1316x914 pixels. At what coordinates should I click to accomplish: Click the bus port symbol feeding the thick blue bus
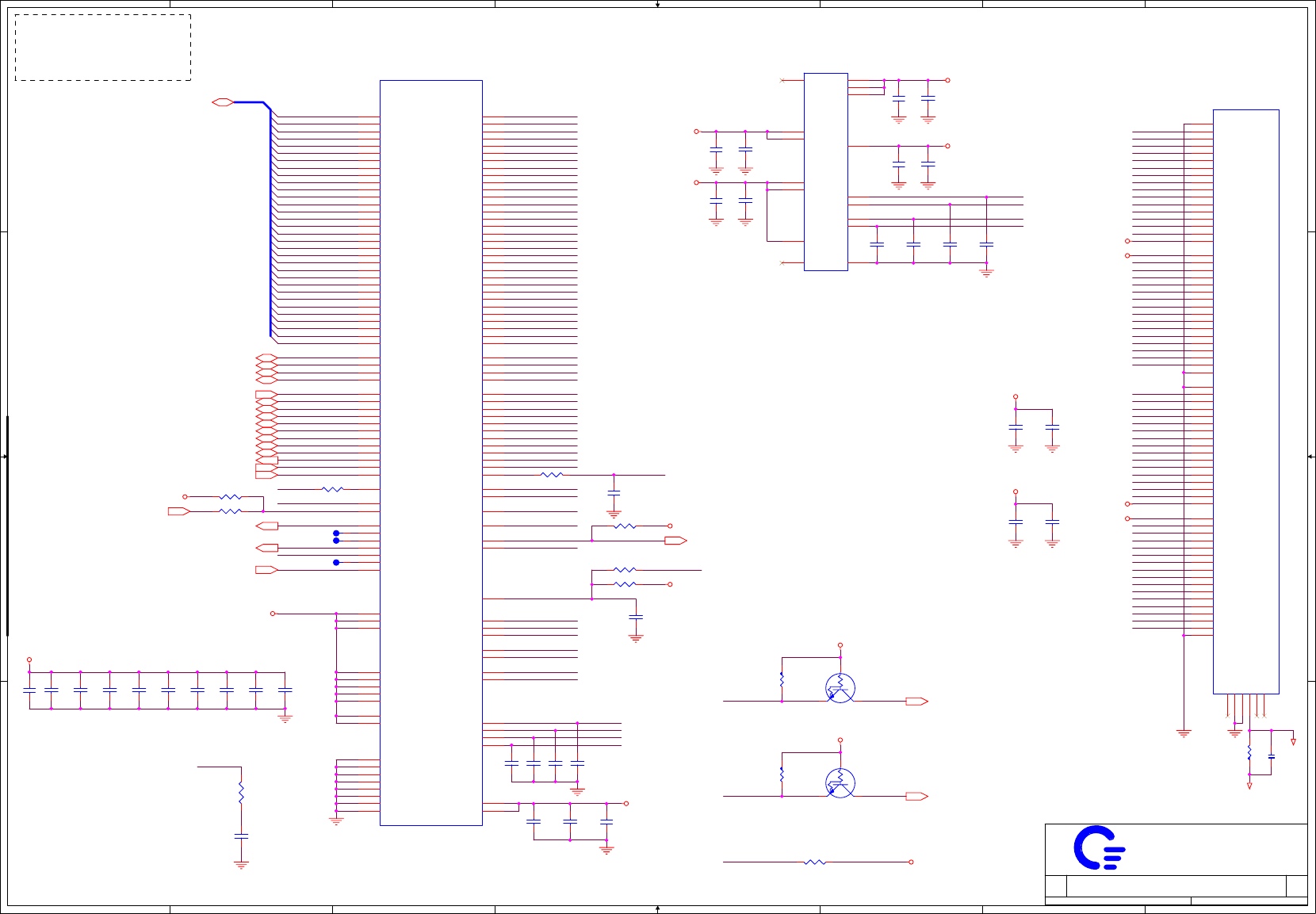(223, 102)
